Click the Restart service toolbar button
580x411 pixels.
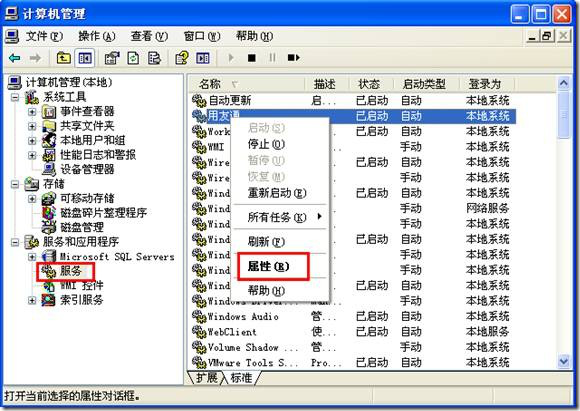tap(294, 58)
